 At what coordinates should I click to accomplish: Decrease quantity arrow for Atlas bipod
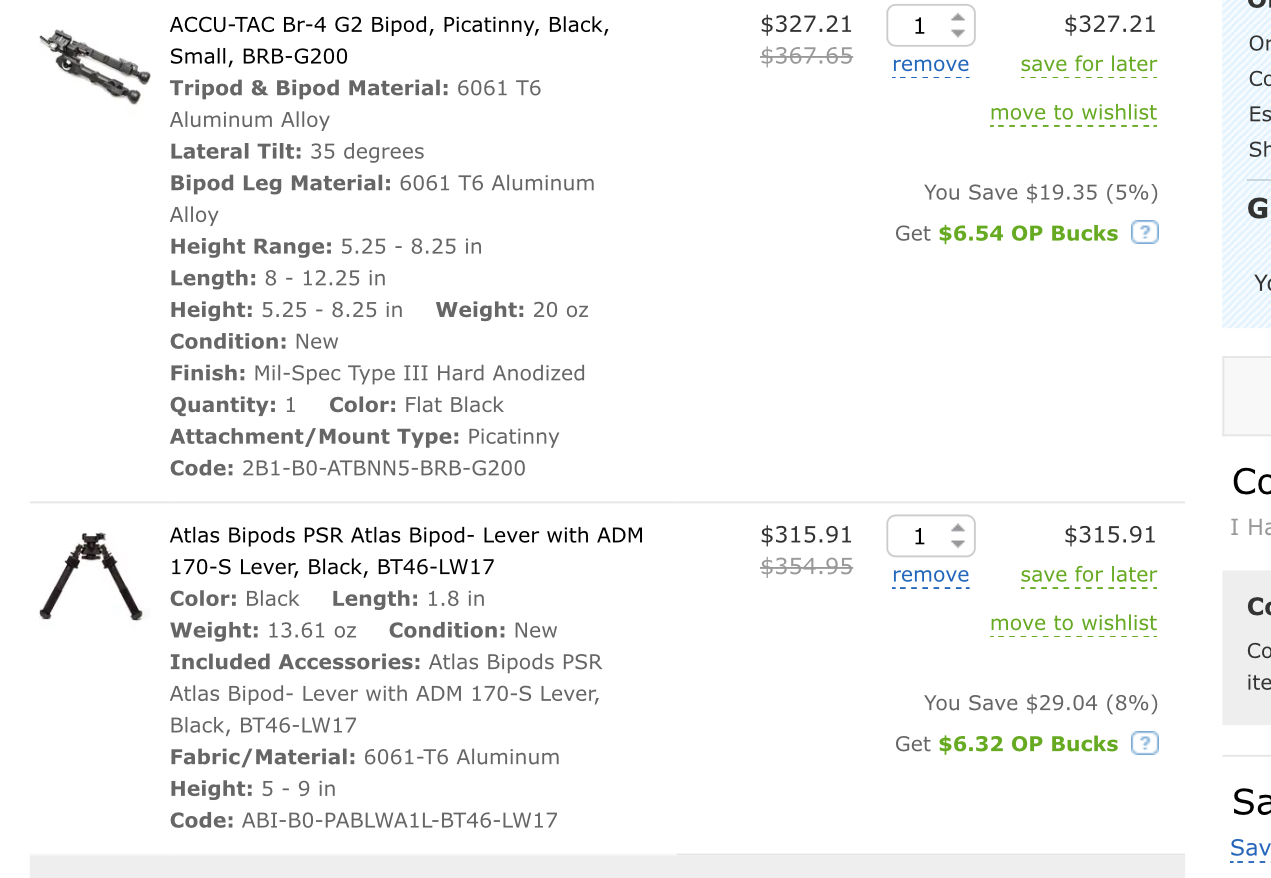958,545
